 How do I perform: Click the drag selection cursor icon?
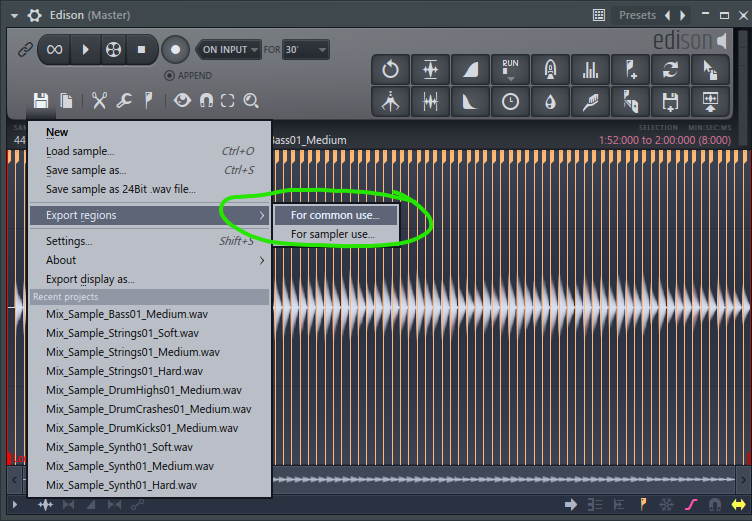pyautogui.click(x=710, y=70)
